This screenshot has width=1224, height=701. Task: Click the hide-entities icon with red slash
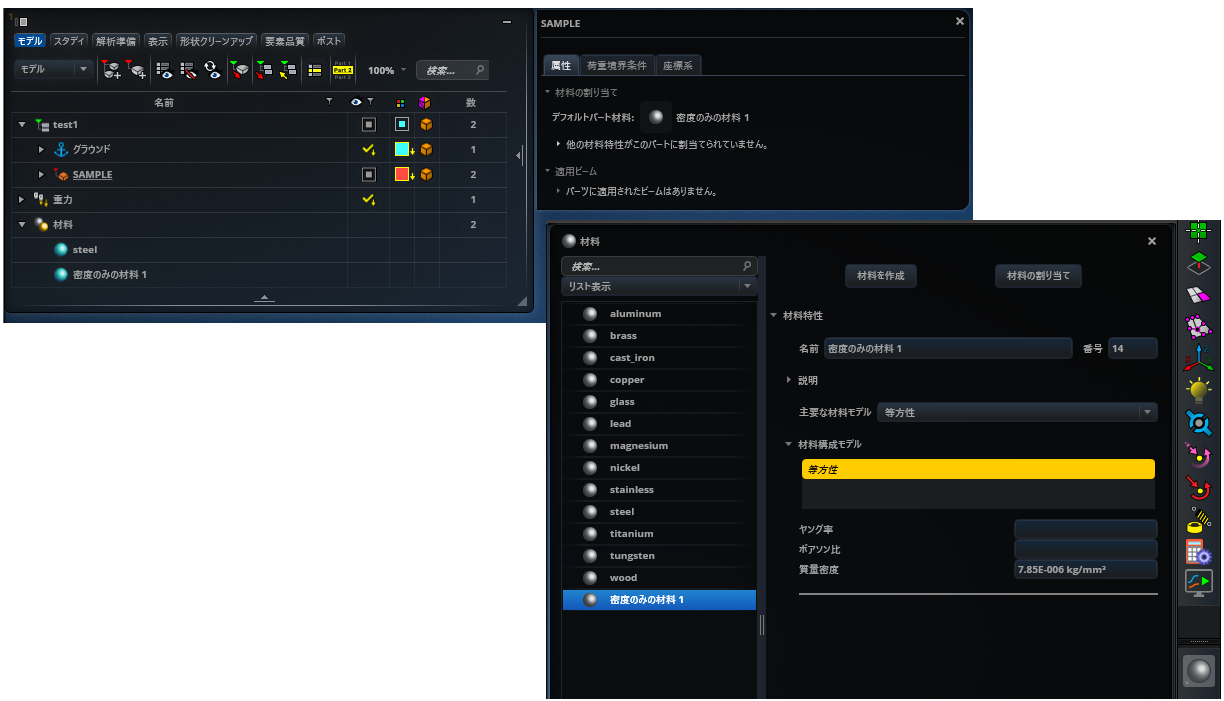tap(188, 70)
